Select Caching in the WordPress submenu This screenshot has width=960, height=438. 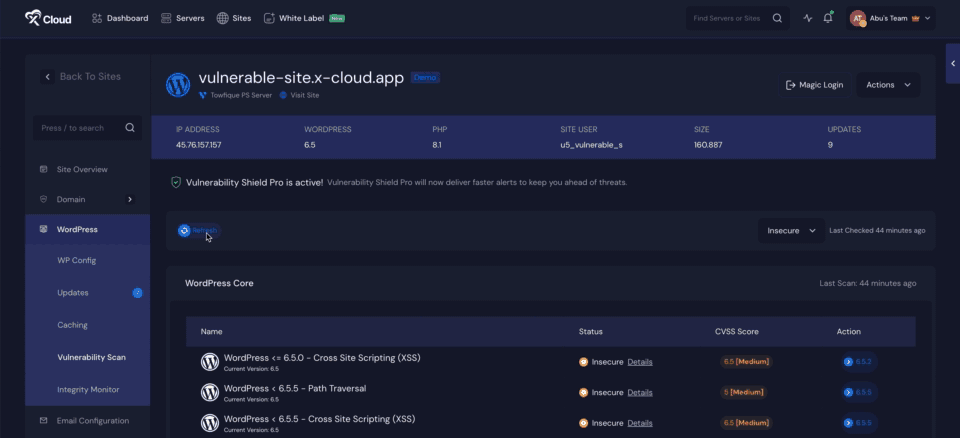72,325
